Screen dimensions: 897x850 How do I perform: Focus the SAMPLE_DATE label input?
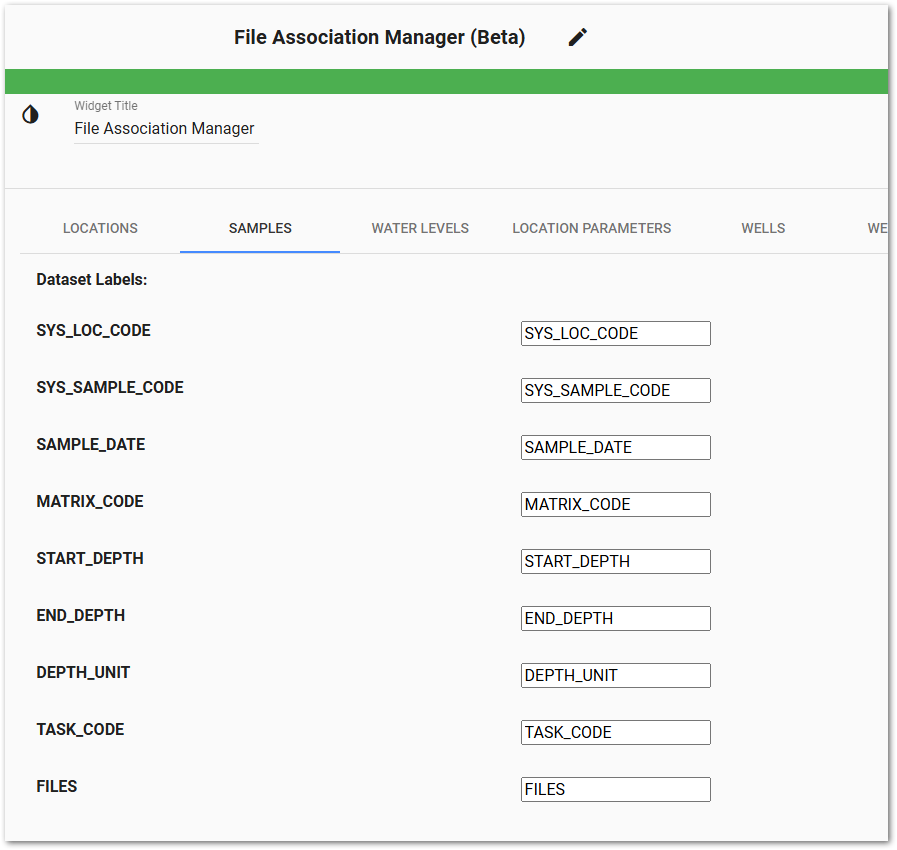(615, 447)
